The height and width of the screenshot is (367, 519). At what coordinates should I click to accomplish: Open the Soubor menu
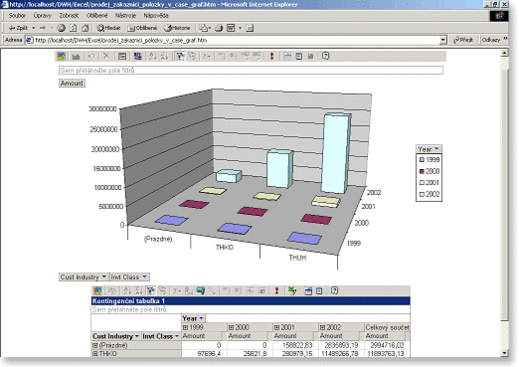tap(17, 16)
